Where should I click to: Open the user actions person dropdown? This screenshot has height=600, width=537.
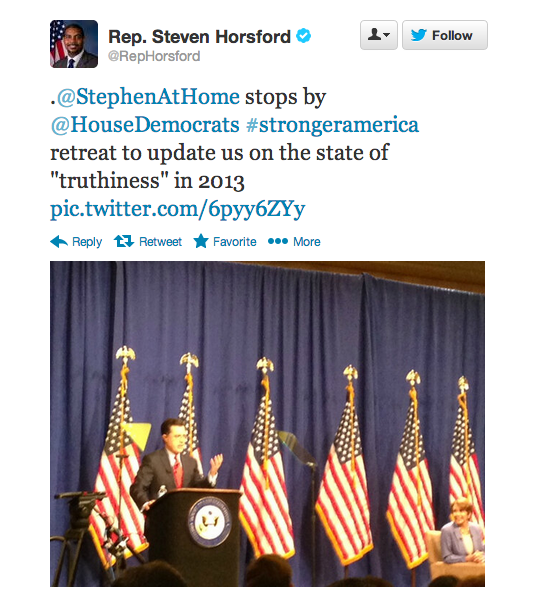(379, 35)
